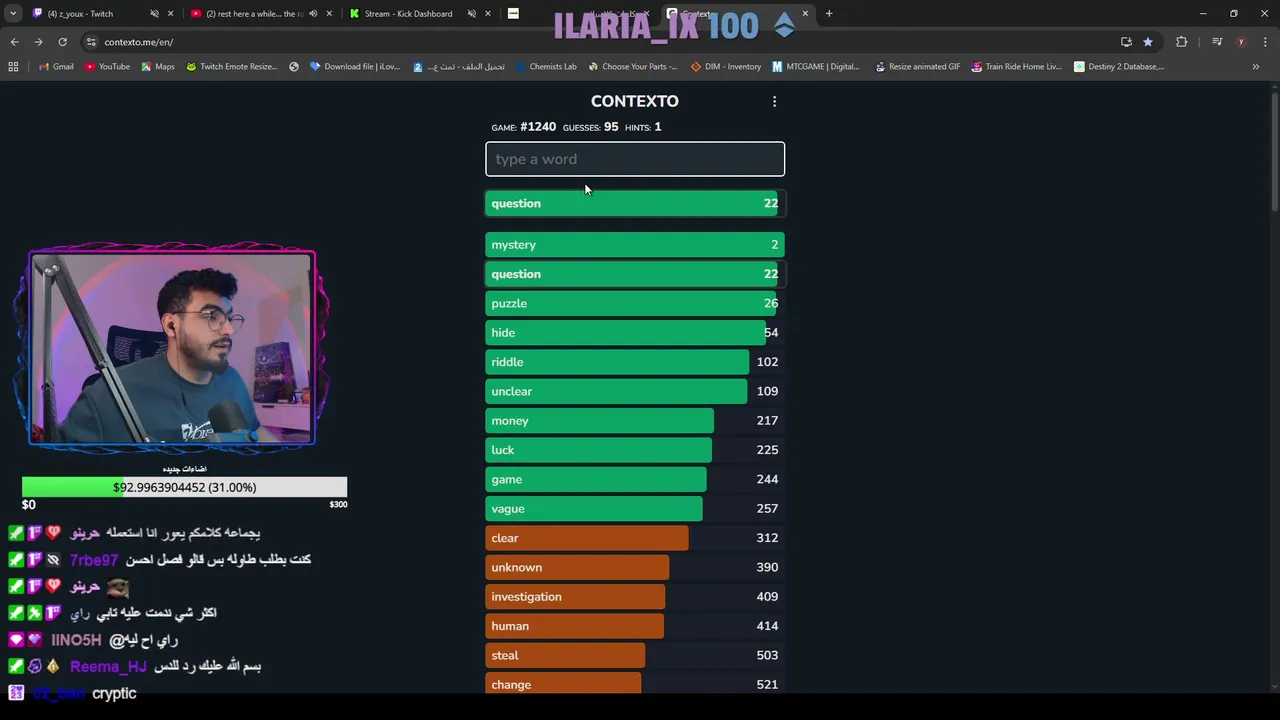Open the DIM - Inventory bookmark

726,67
